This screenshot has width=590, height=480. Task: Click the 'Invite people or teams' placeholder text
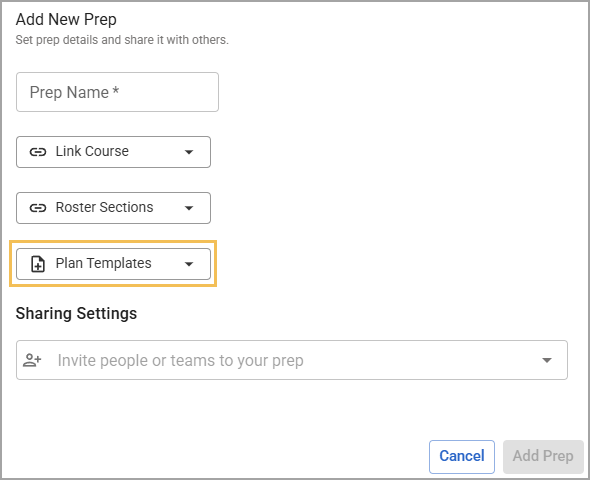click(x=181, y=360)
